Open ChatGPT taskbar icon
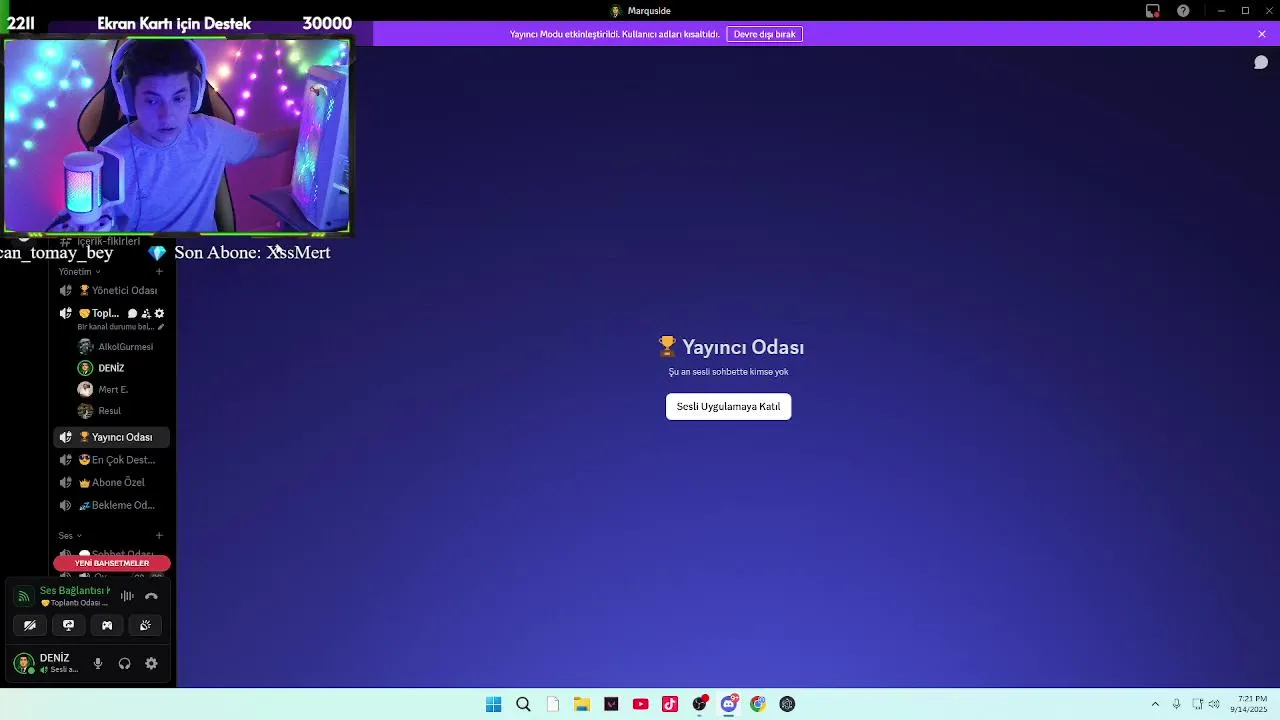The height and width of the screenshot is (720, 1280). pos(787,704)
